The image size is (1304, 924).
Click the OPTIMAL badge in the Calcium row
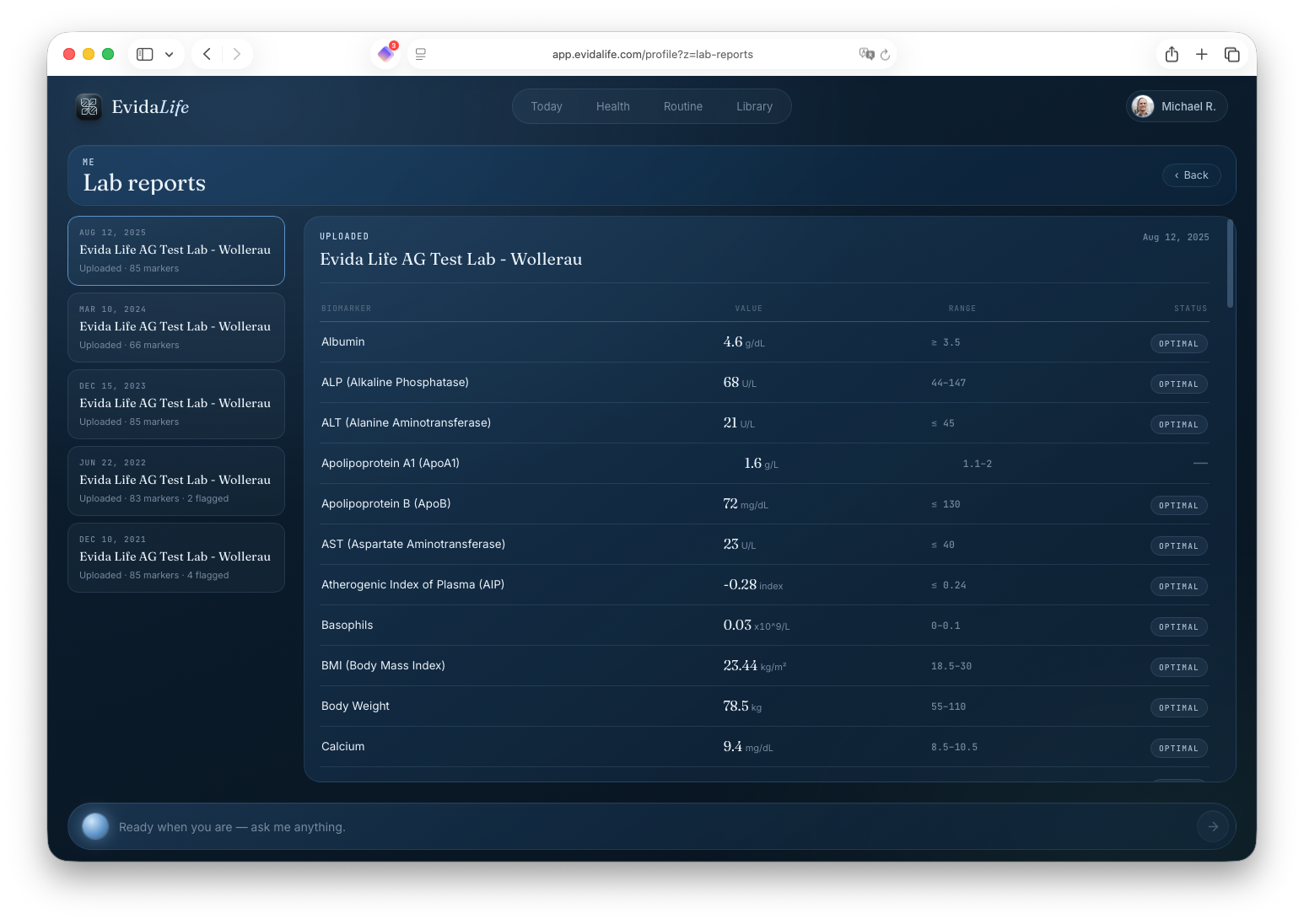pyautogui.click(x=1178, y=748)
